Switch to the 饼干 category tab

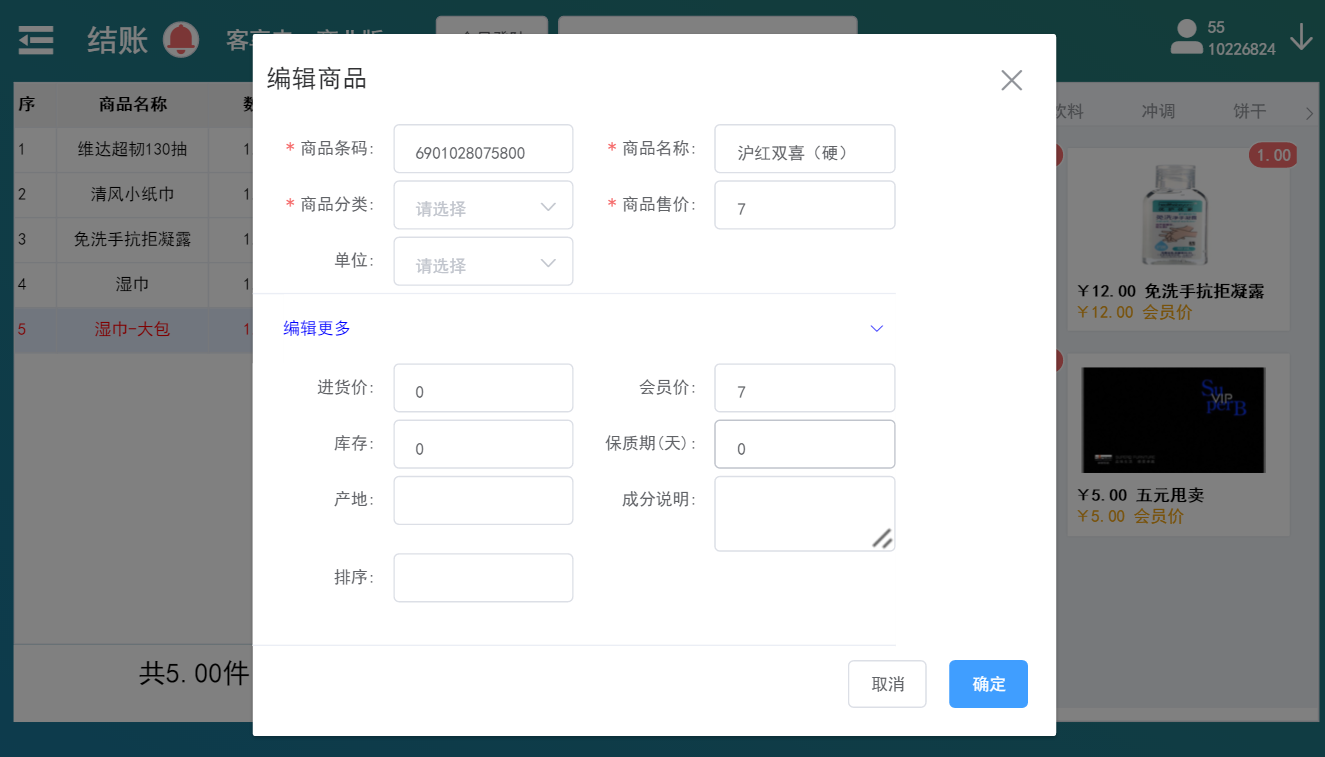1249,112
